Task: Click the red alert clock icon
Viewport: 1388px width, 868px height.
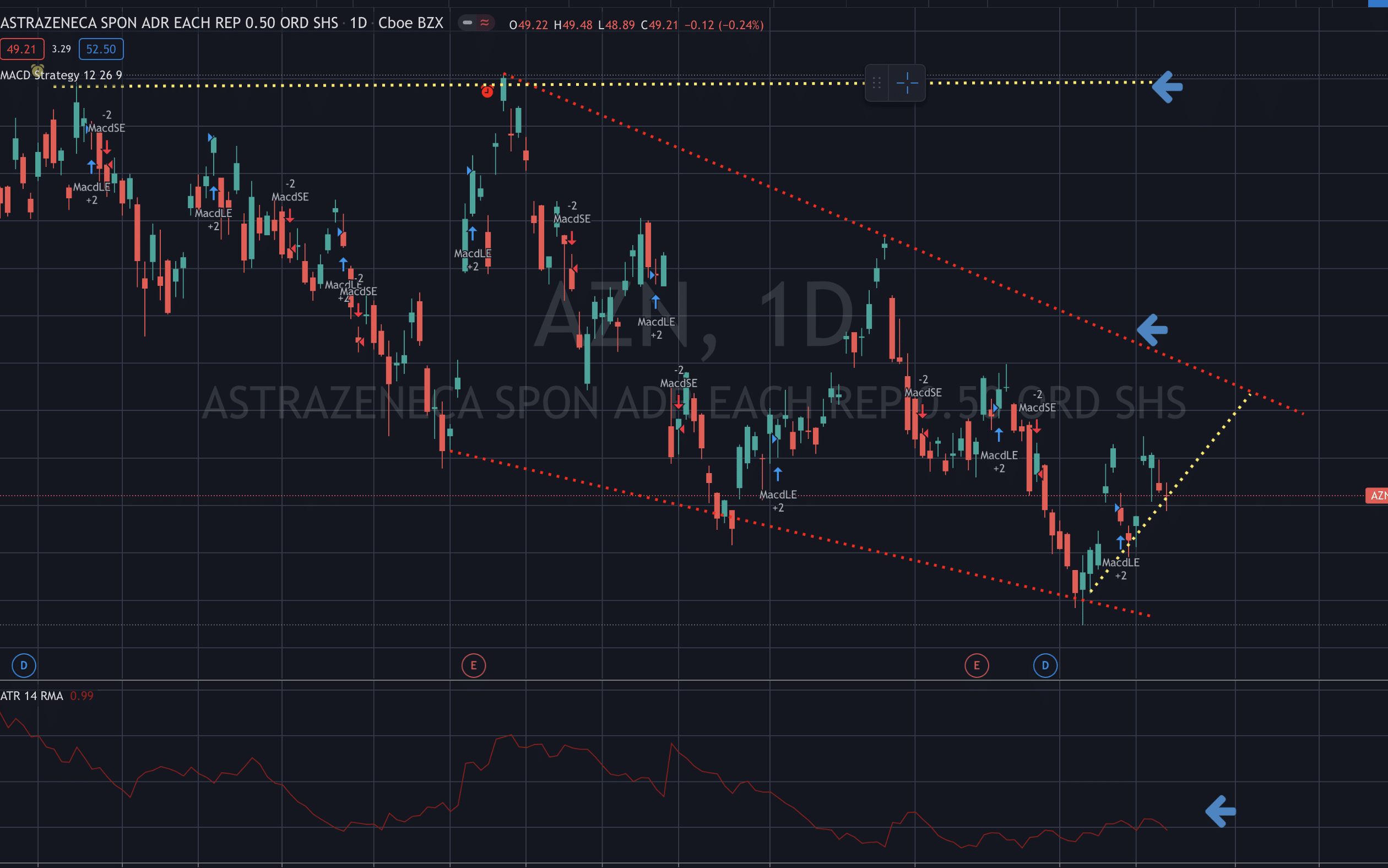Action: (487, 92)
